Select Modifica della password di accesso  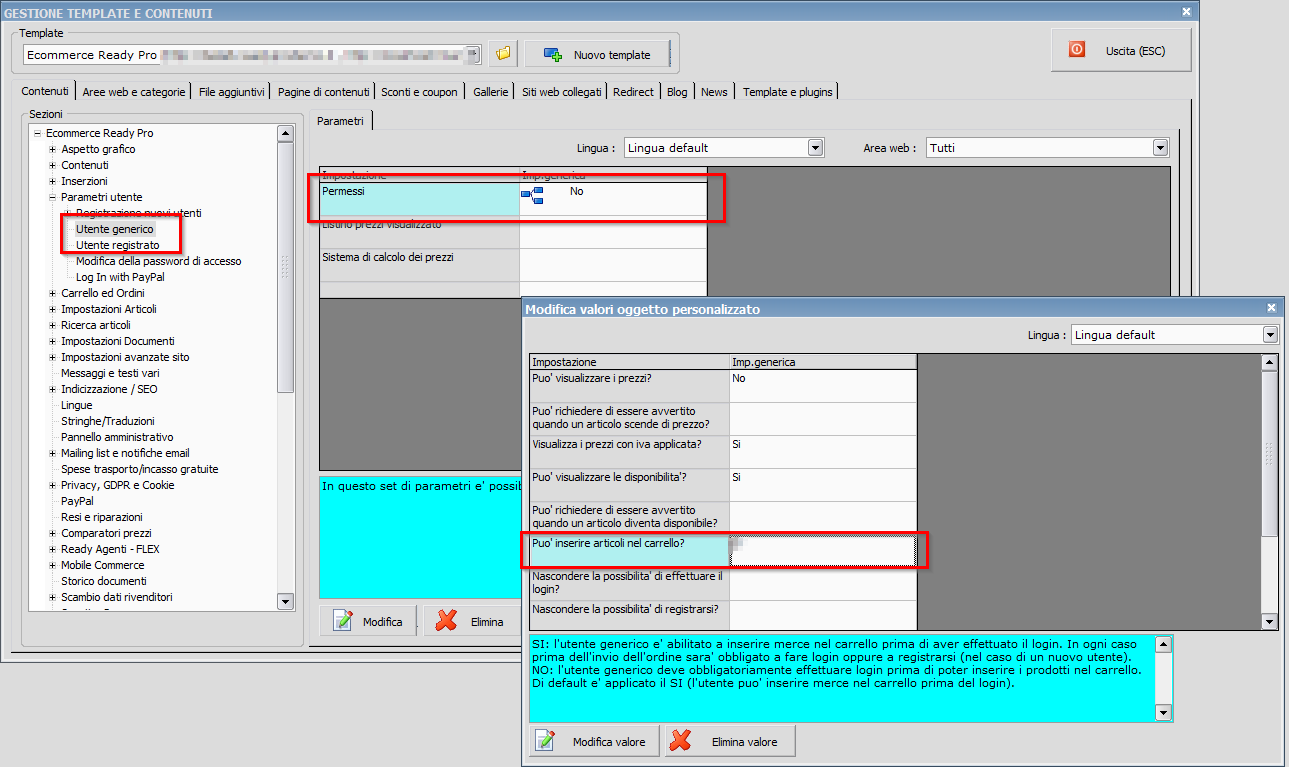click(159, 261)
